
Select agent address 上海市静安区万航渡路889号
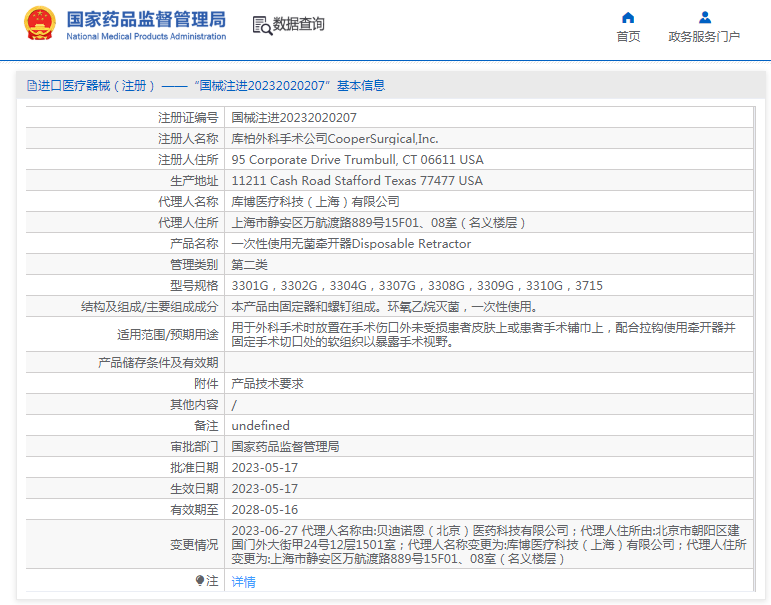(378, 223)
